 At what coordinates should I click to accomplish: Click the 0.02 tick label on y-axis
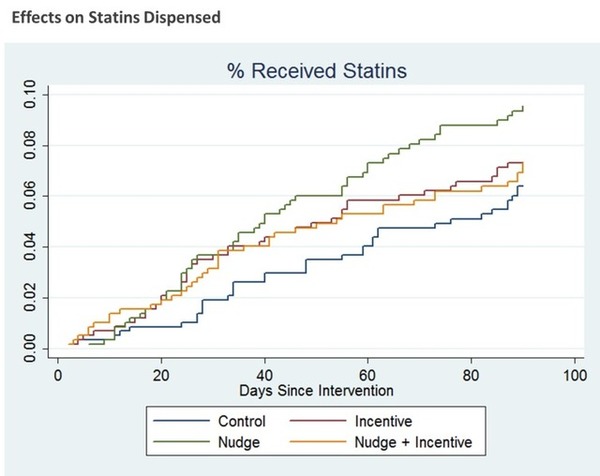click(31, 298)
